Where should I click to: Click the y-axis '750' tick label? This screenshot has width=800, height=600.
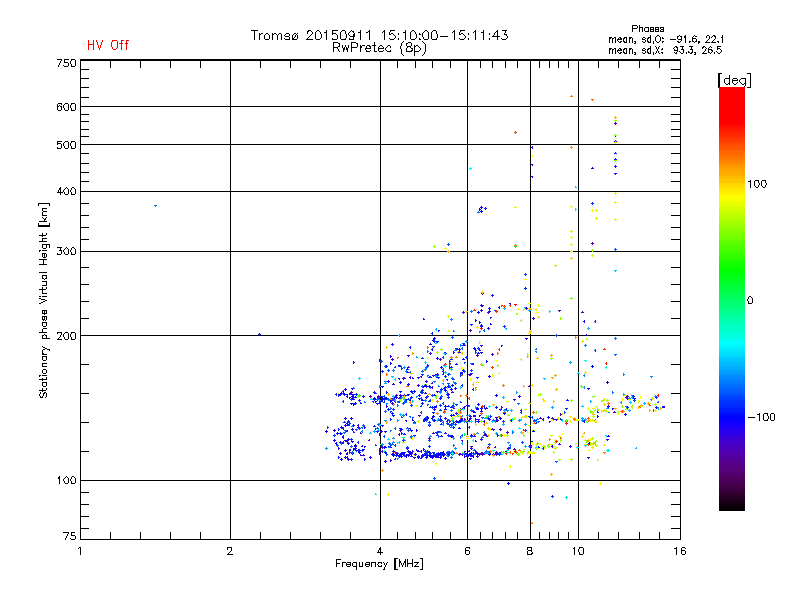pos(66,63)
